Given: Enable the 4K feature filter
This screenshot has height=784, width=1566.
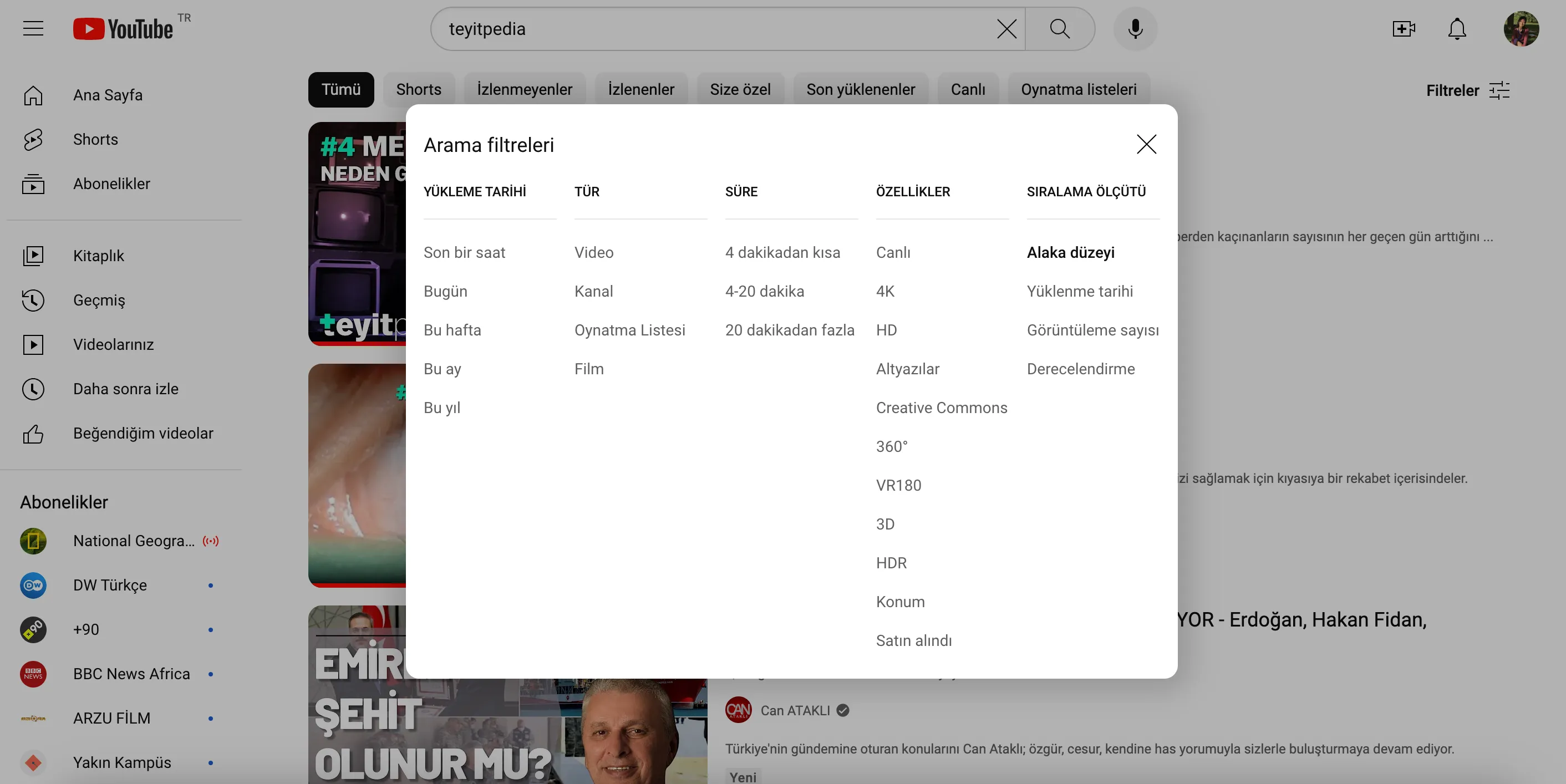Looking at the screenshot, I should coord(884,291).
